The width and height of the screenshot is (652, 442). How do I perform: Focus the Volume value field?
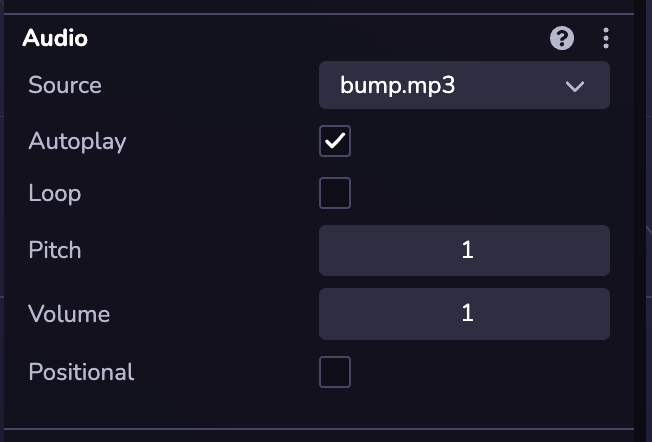(464, 314)
